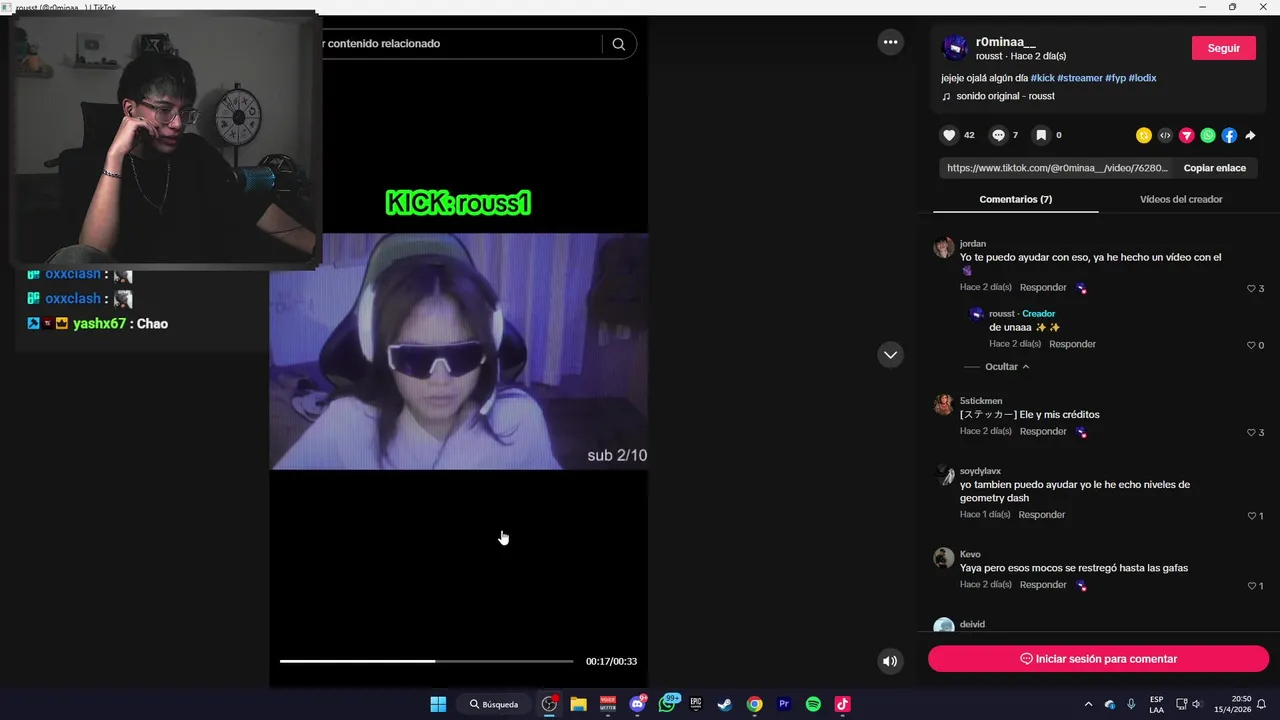Viewport: 1280px width, 720px height.
Task: Reply to Kevo's comment
Action: tap(1043, 584)
